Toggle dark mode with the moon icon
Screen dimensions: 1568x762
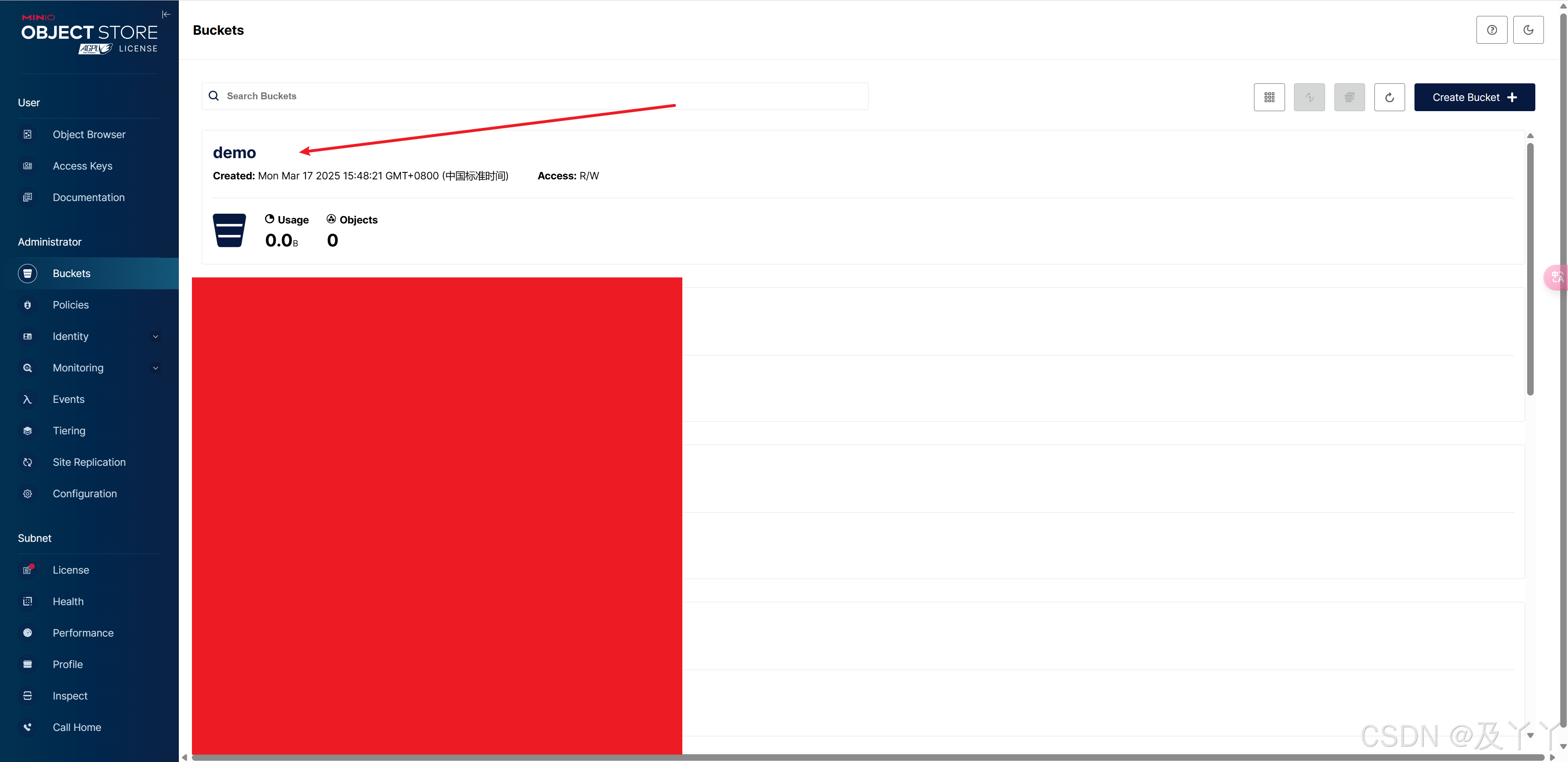pyautogui.click(x=1528, y=30)
